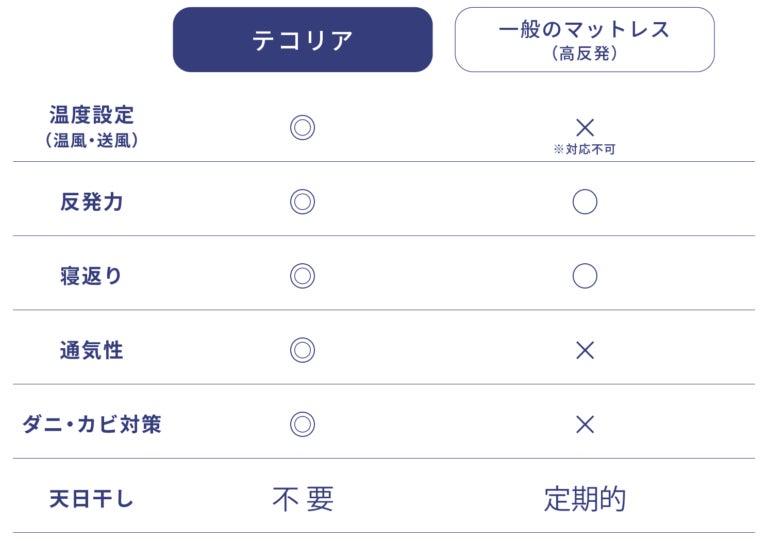Viewport: 768px width, 541px height.
Task: Click the X mark in ダニ・カビ対策 row
Action: (x=585, y=424)
